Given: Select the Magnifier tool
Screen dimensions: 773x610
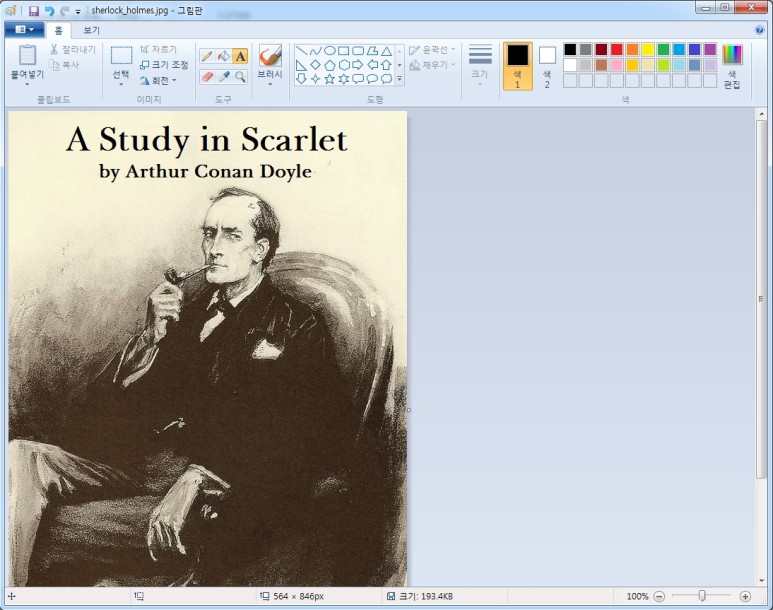Looking at the screenshot, I should point(240,76).
